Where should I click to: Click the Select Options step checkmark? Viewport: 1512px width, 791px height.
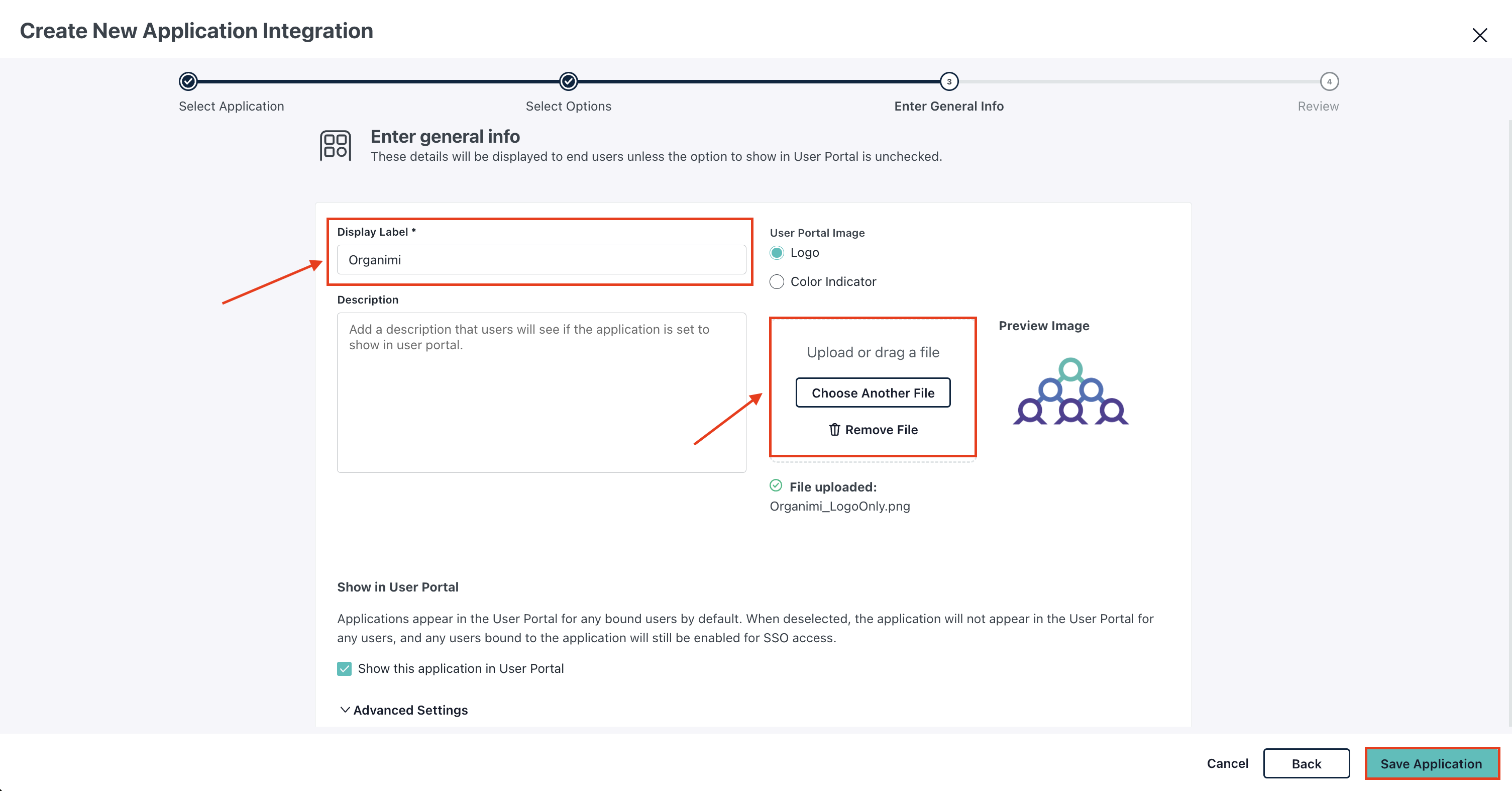coord(568,81)
